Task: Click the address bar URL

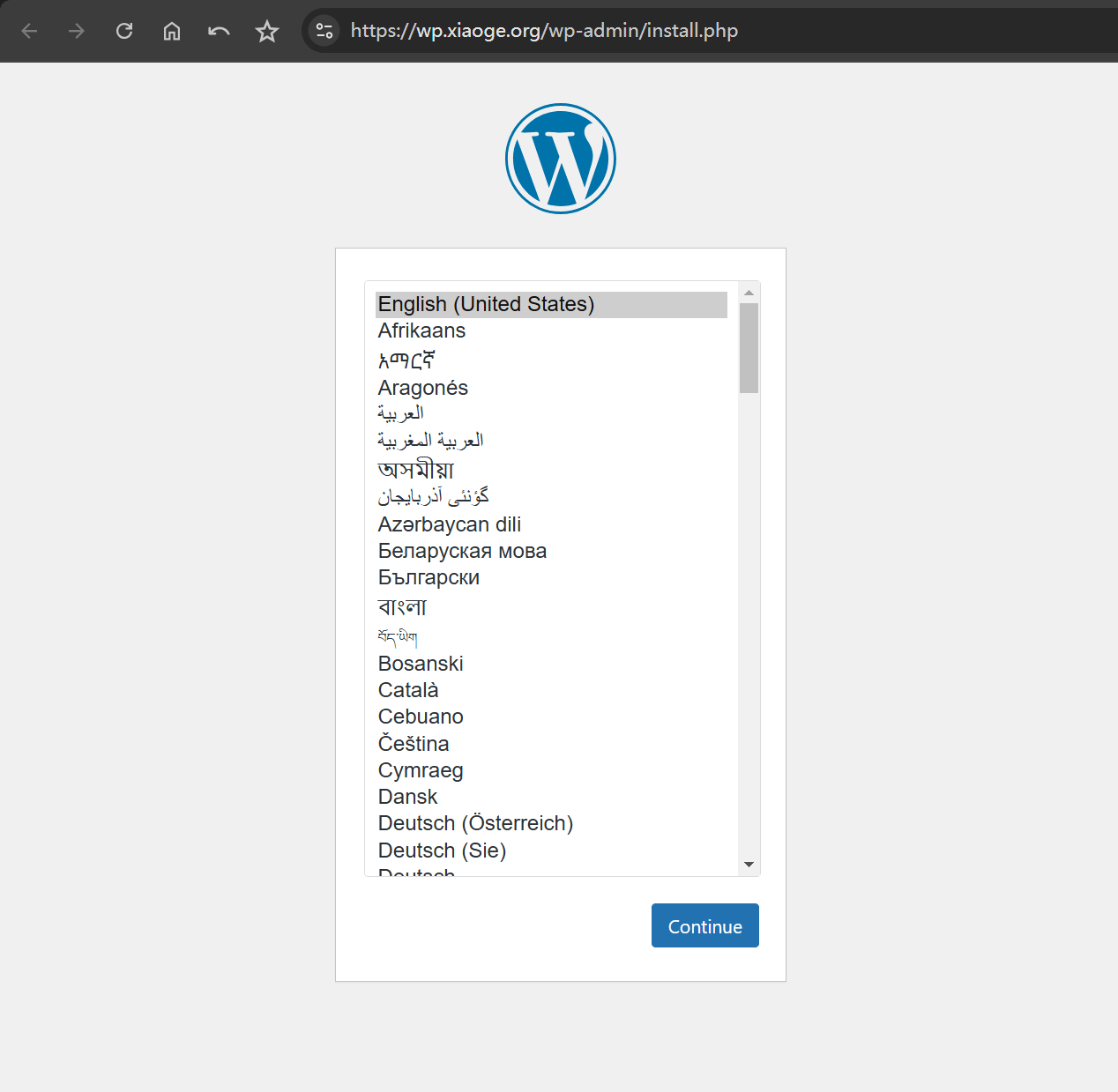Action: click(x=543, y=30)
